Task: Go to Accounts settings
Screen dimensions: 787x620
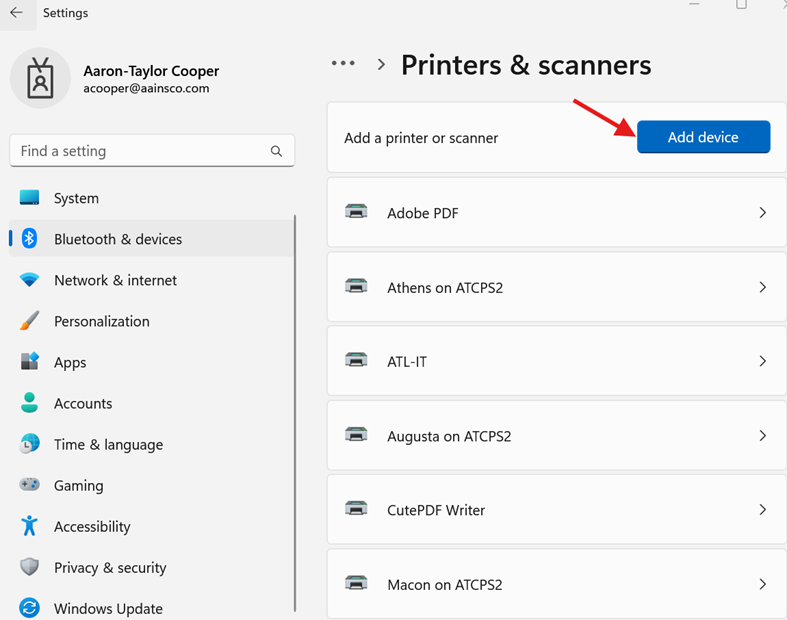Action: pos(83,403)
